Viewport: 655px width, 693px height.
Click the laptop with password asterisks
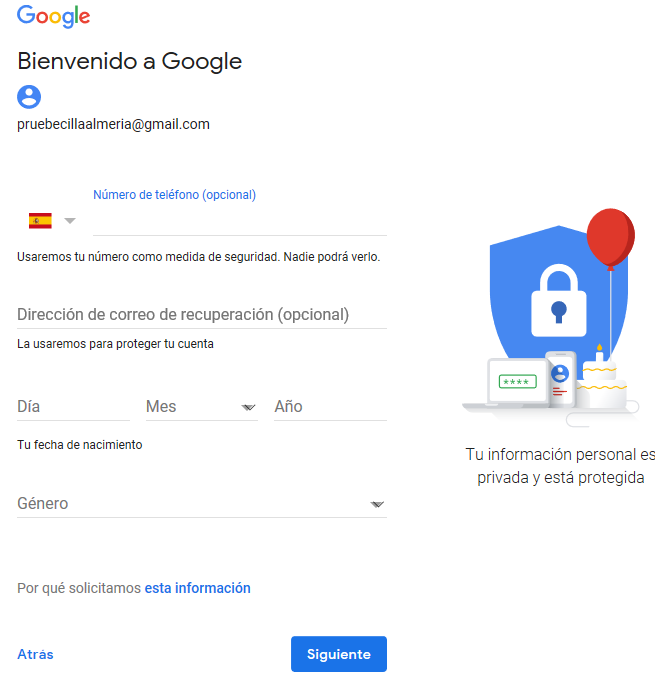pos(518,381)
